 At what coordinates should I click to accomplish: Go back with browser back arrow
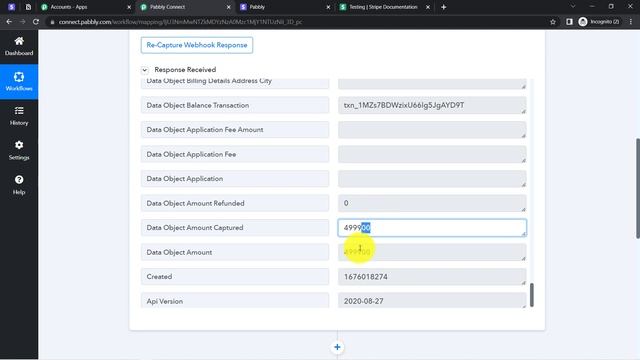tap(9, 22)
